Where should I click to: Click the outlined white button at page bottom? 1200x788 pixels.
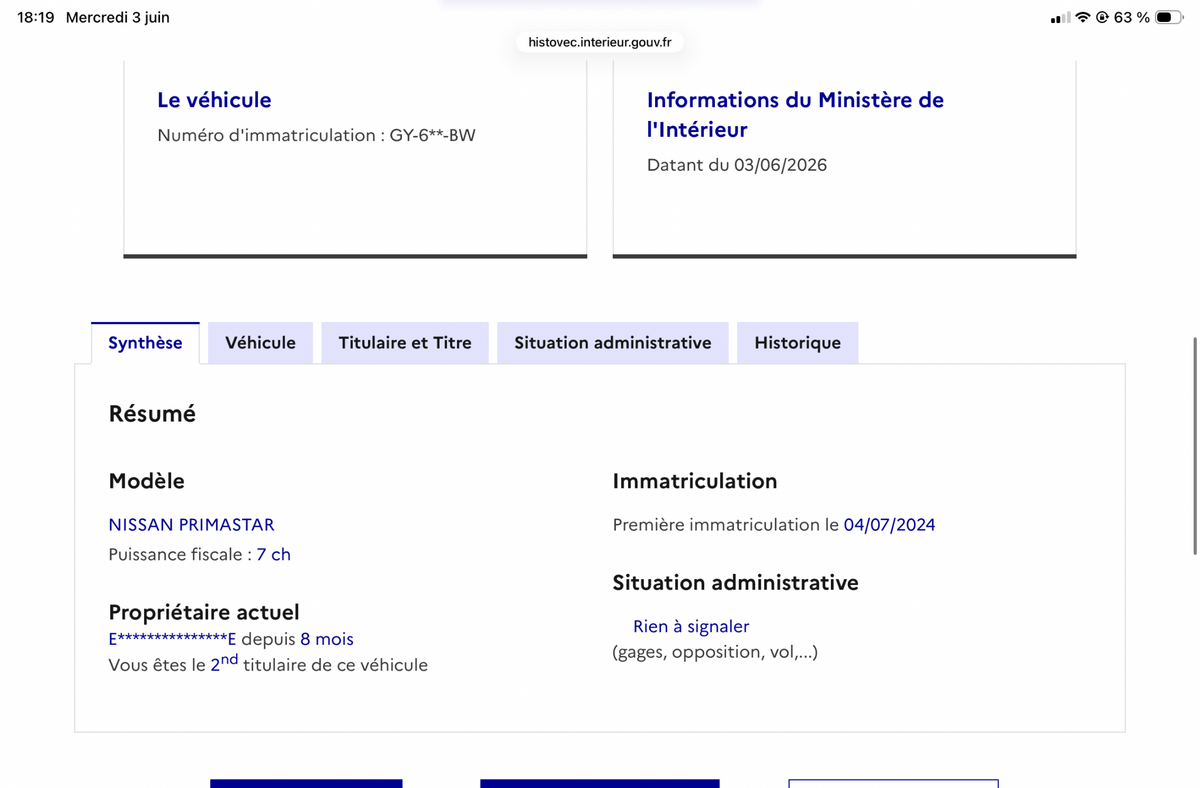coord(893,783)
